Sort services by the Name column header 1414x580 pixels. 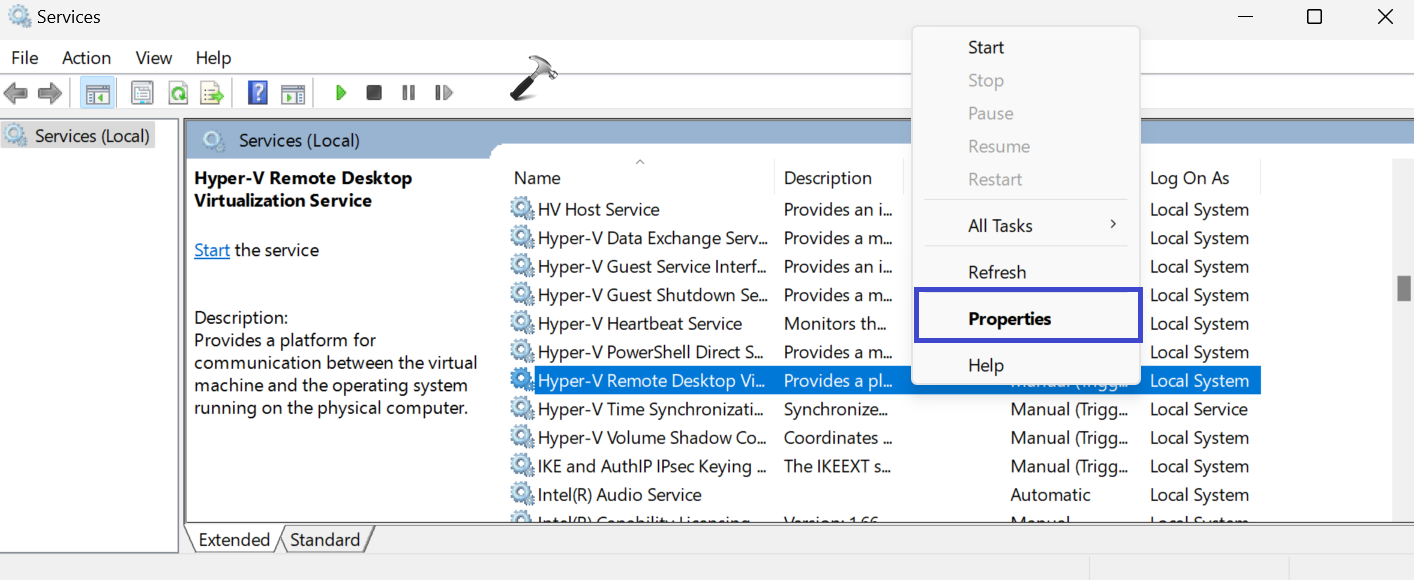[537, 178]
